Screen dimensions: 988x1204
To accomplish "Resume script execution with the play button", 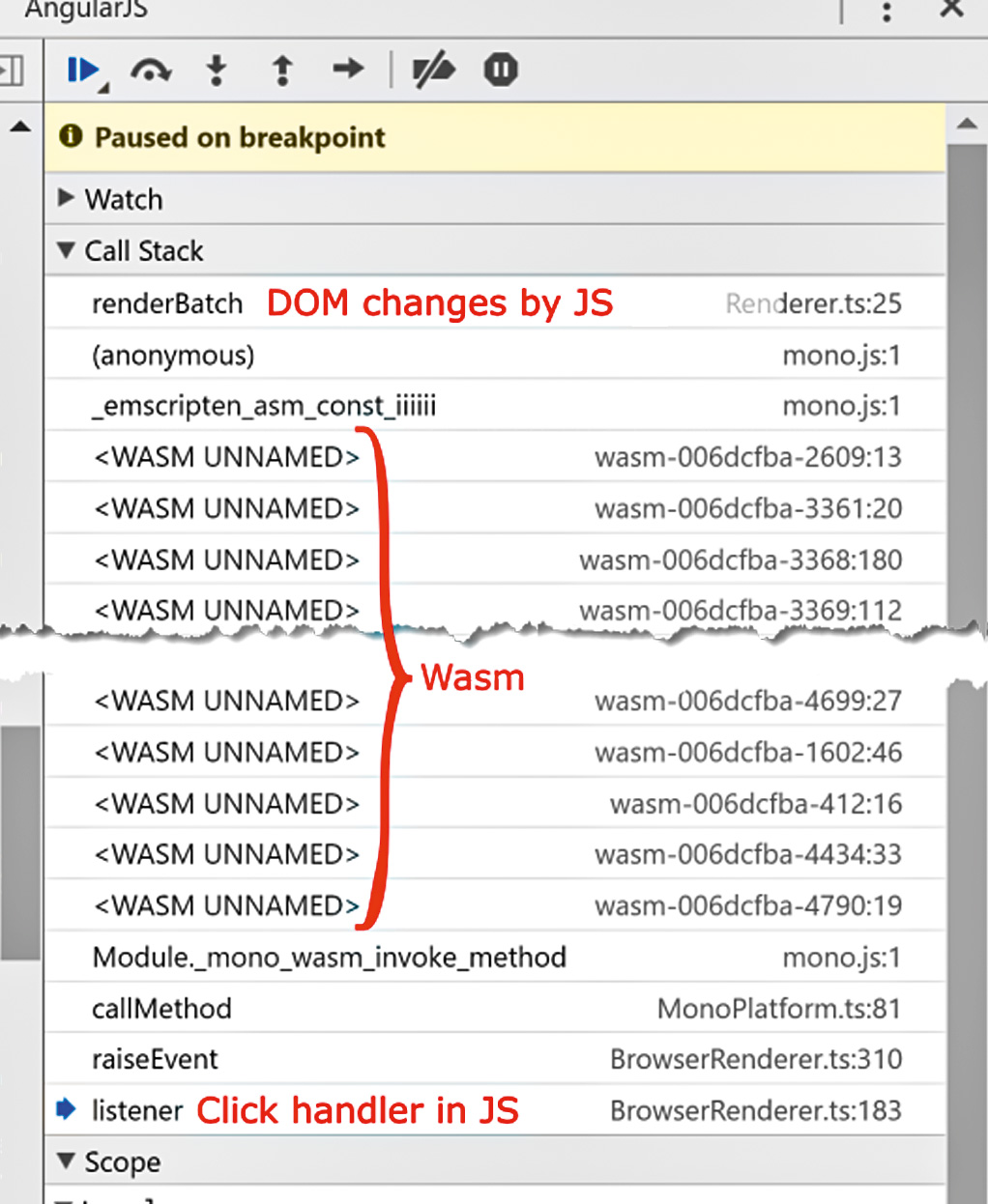I will coord(83,71).
